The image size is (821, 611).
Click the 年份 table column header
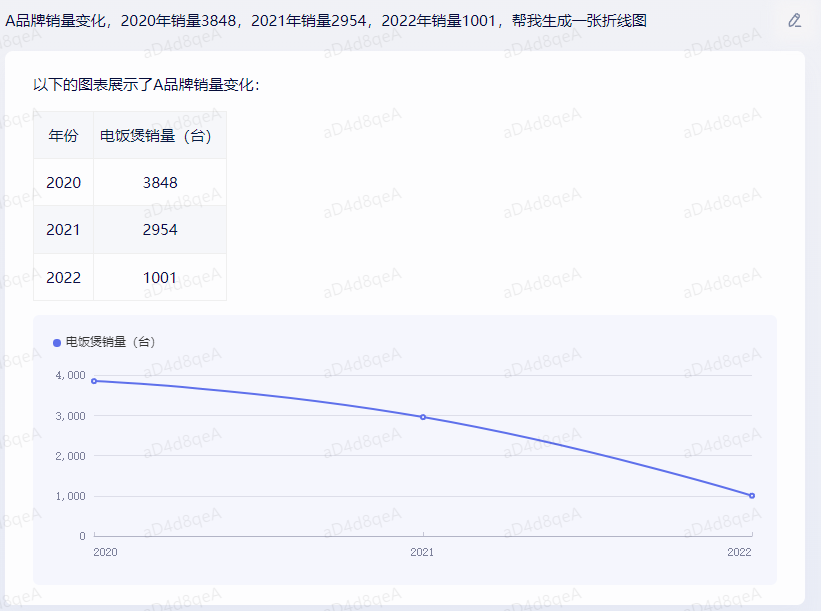click(63, 136)
